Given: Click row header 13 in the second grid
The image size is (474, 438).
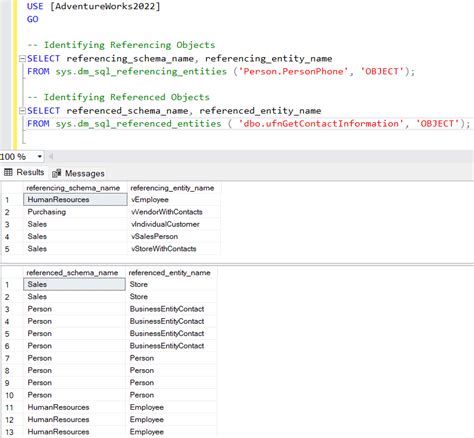Looking at the screenshot, I should click(12, 432).
